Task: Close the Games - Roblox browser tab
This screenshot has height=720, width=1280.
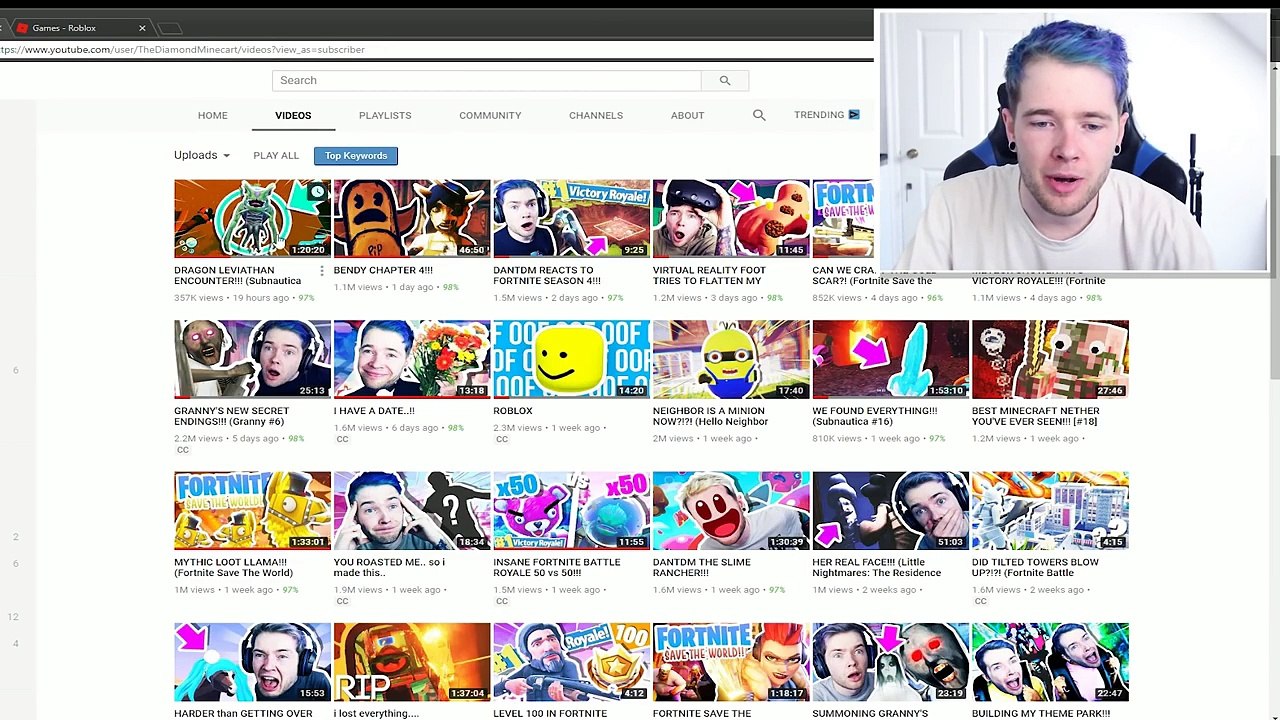Action: 142,28
